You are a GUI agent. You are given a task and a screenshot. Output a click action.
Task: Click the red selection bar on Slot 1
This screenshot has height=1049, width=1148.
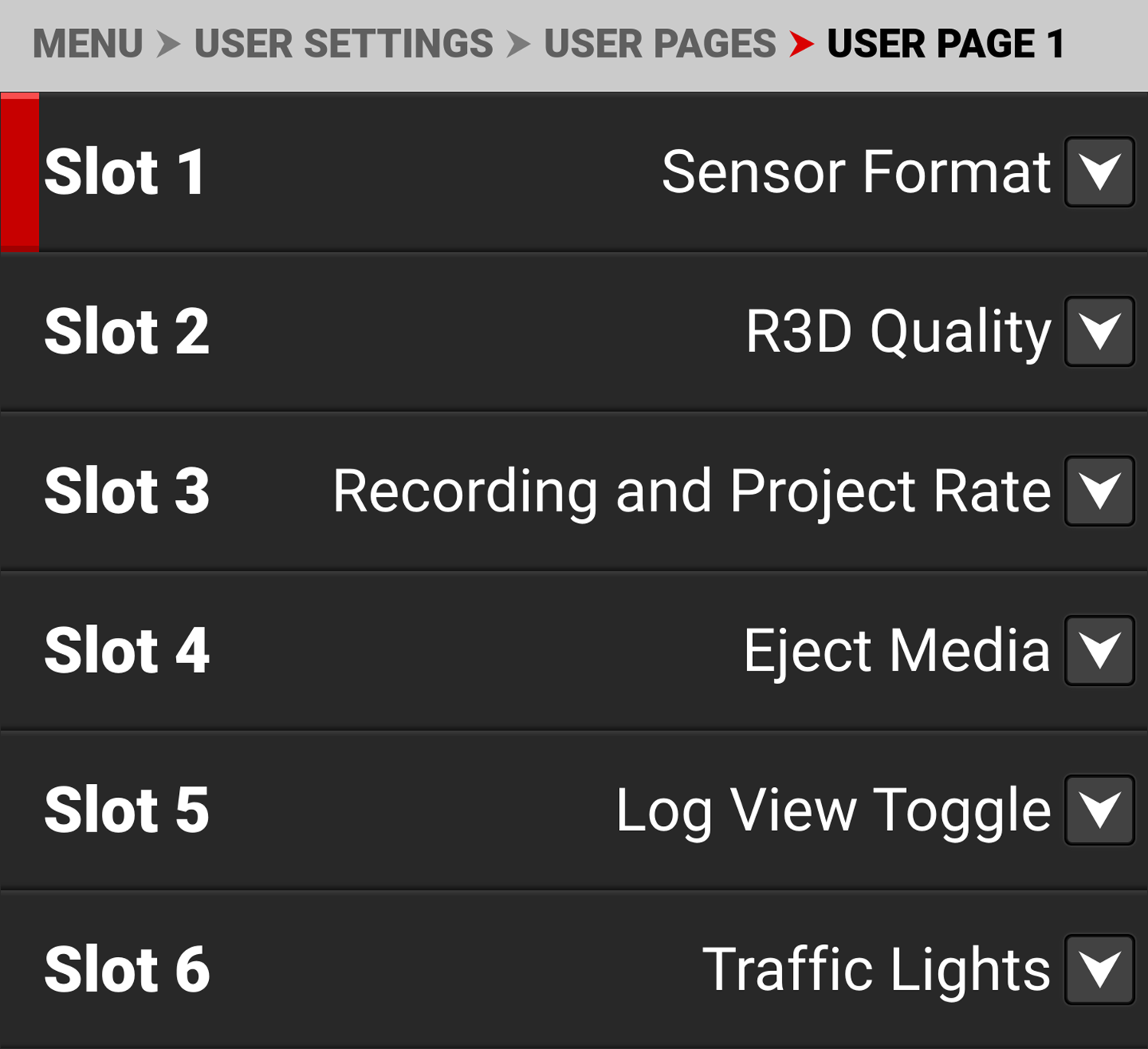[x=20, y=172]
